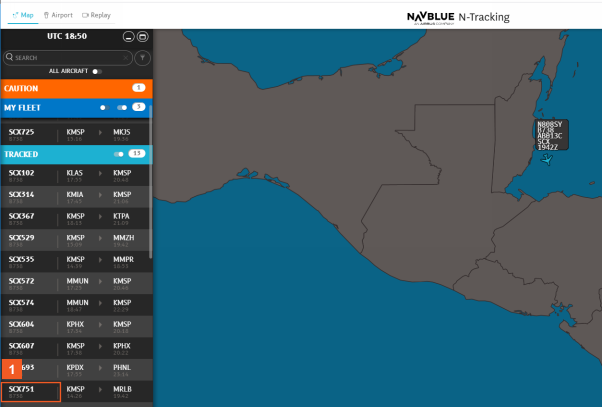Viewport: 603px width, 407px height.
Task: Click the SCX535 route arrow icon
Action: pyautogui.click(x=100, y=260)
